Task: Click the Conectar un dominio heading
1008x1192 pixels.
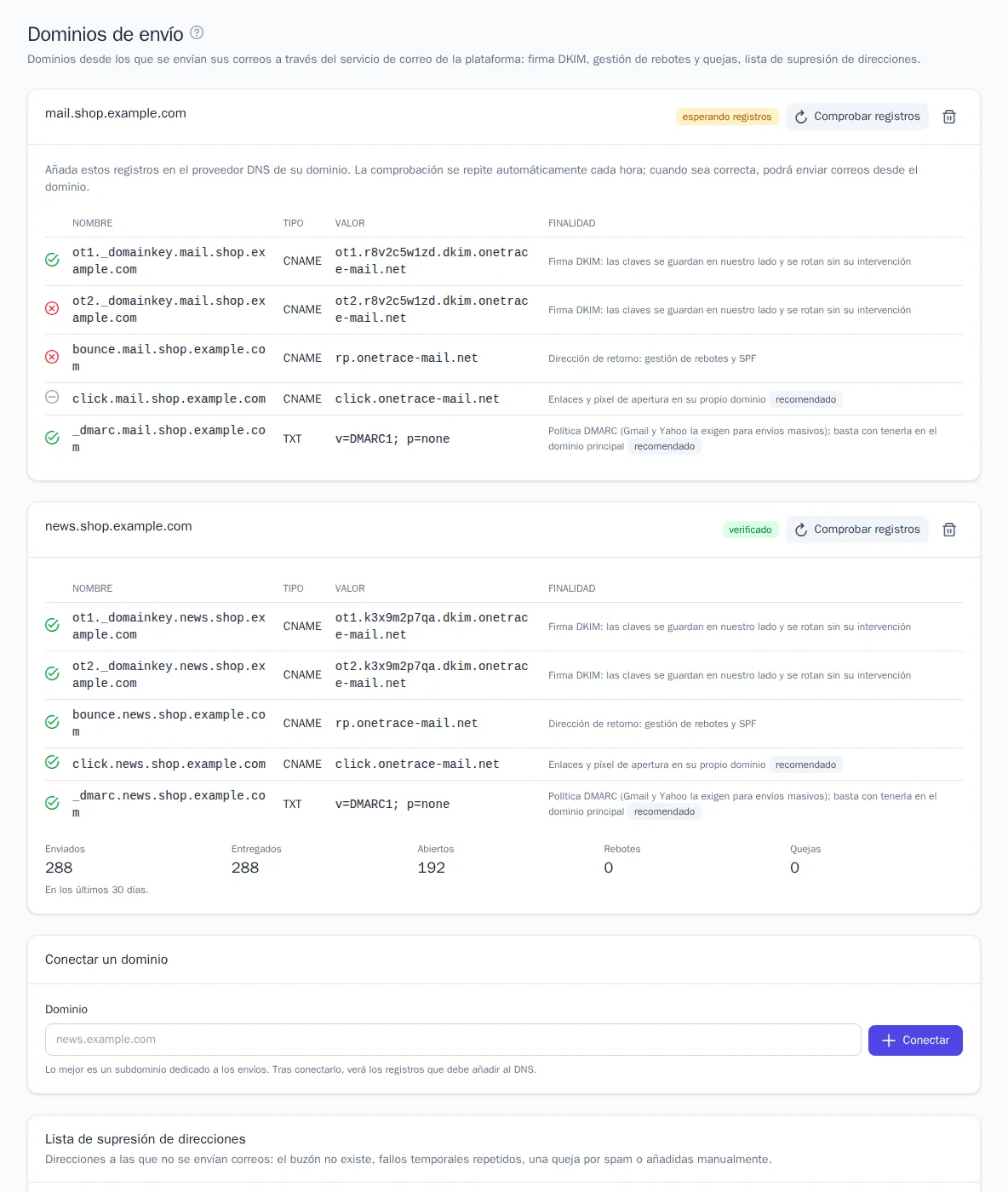Action: (x=106, y=960)
